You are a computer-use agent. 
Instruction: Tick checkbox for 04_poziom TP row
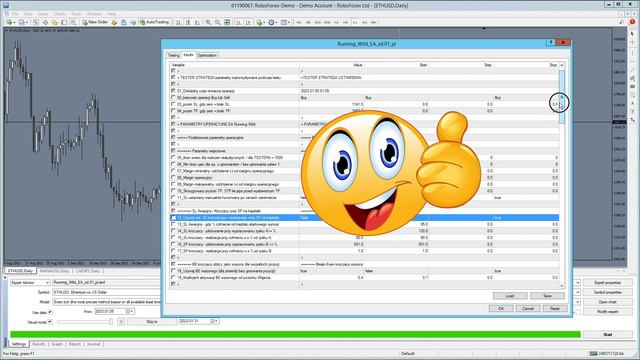coord(173,111)
